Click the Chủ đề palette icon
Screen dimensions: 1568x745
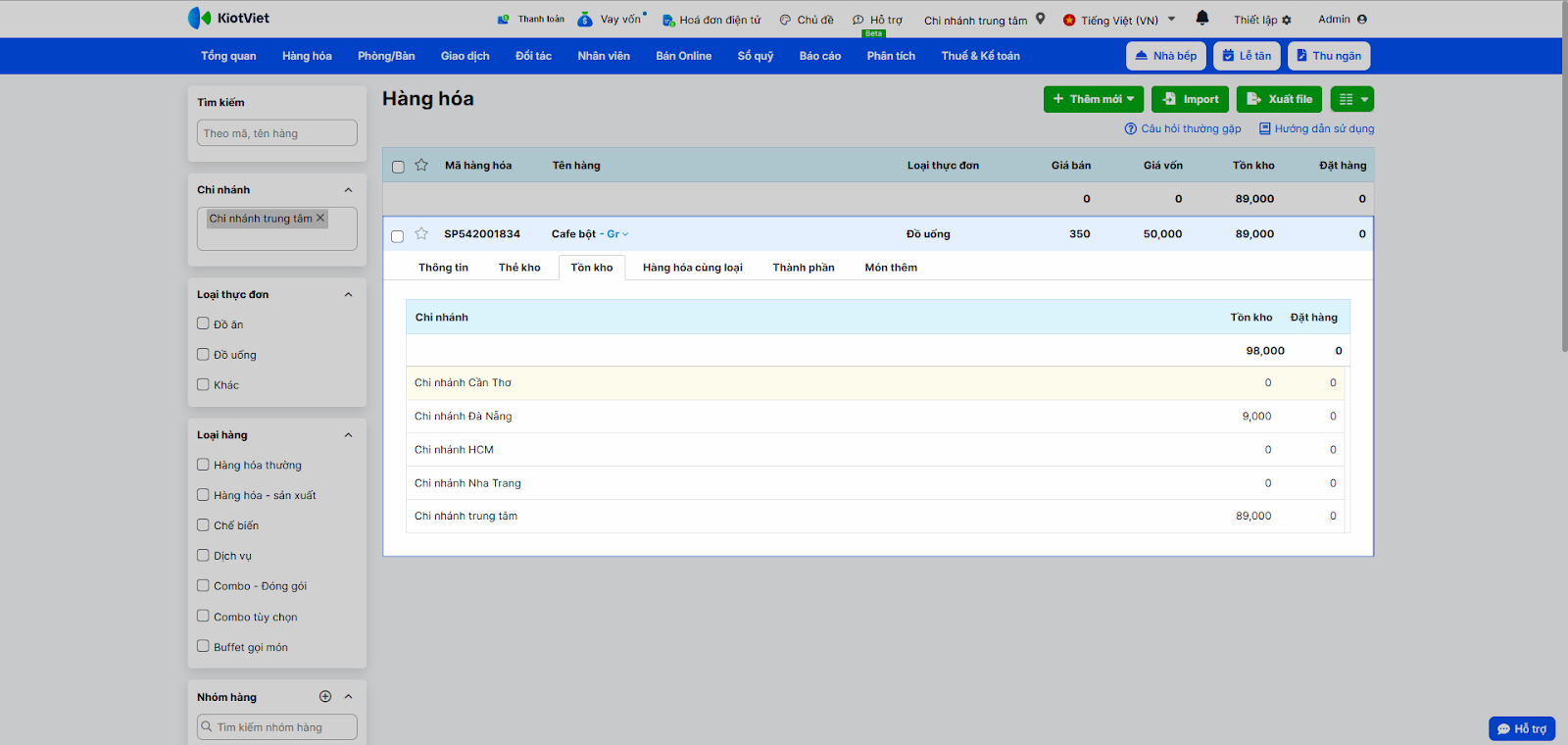785,20
